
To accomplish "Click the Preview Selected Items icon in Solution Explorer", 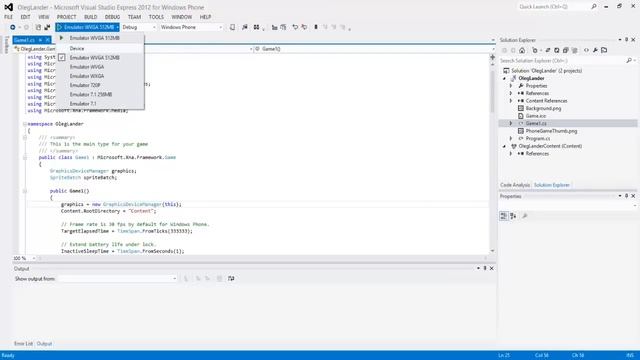I will point(604,51).
